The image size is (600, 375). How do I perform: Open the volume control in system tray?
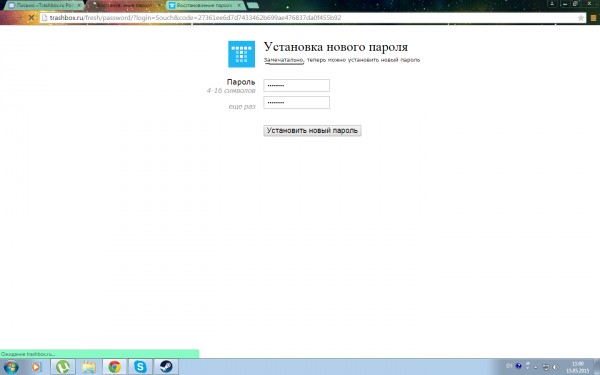(x=556, y=367)
